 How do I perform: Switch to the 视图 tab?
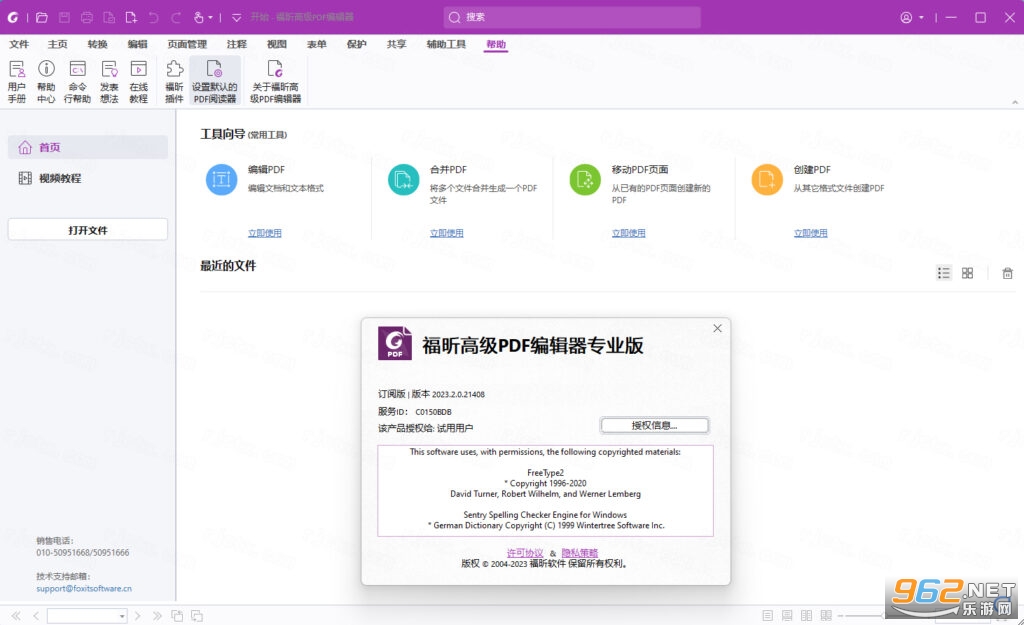(x=276, y=44)
